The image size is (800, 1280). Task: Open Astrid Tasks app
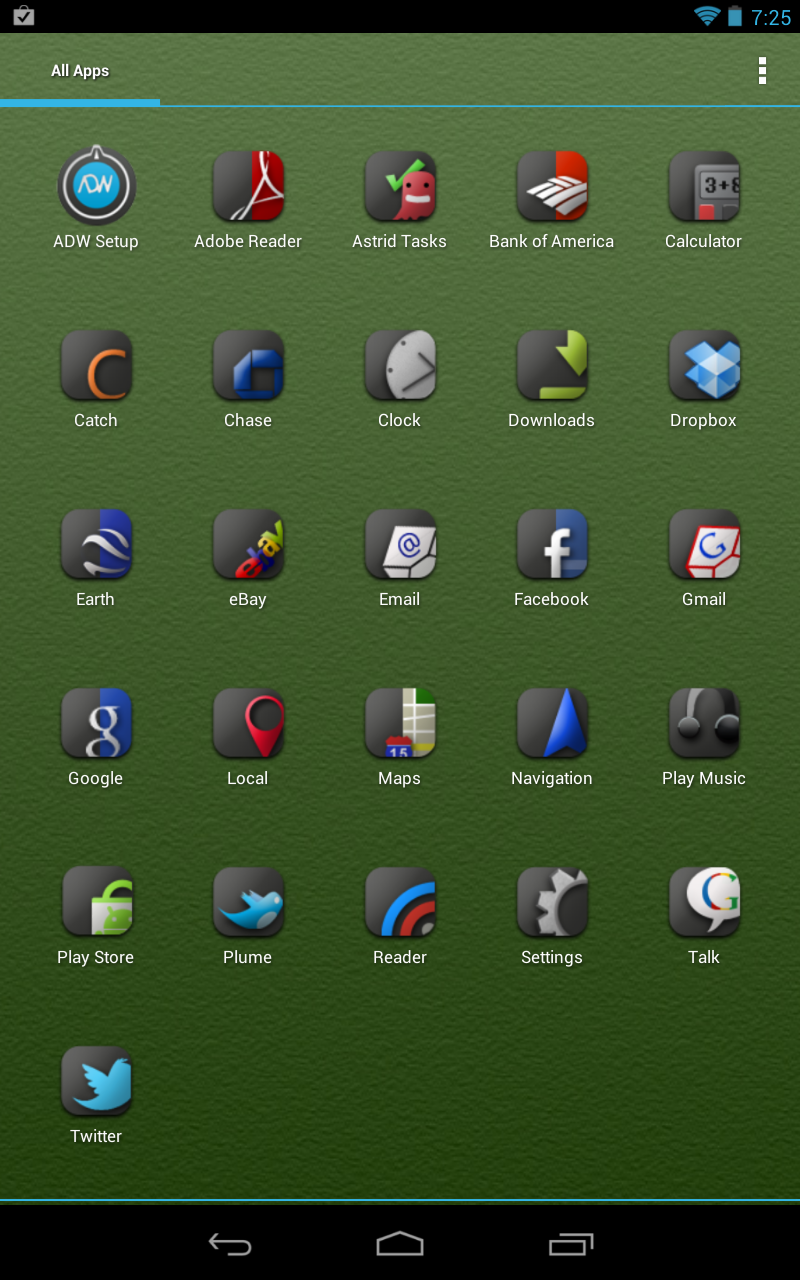pos(400,186)
